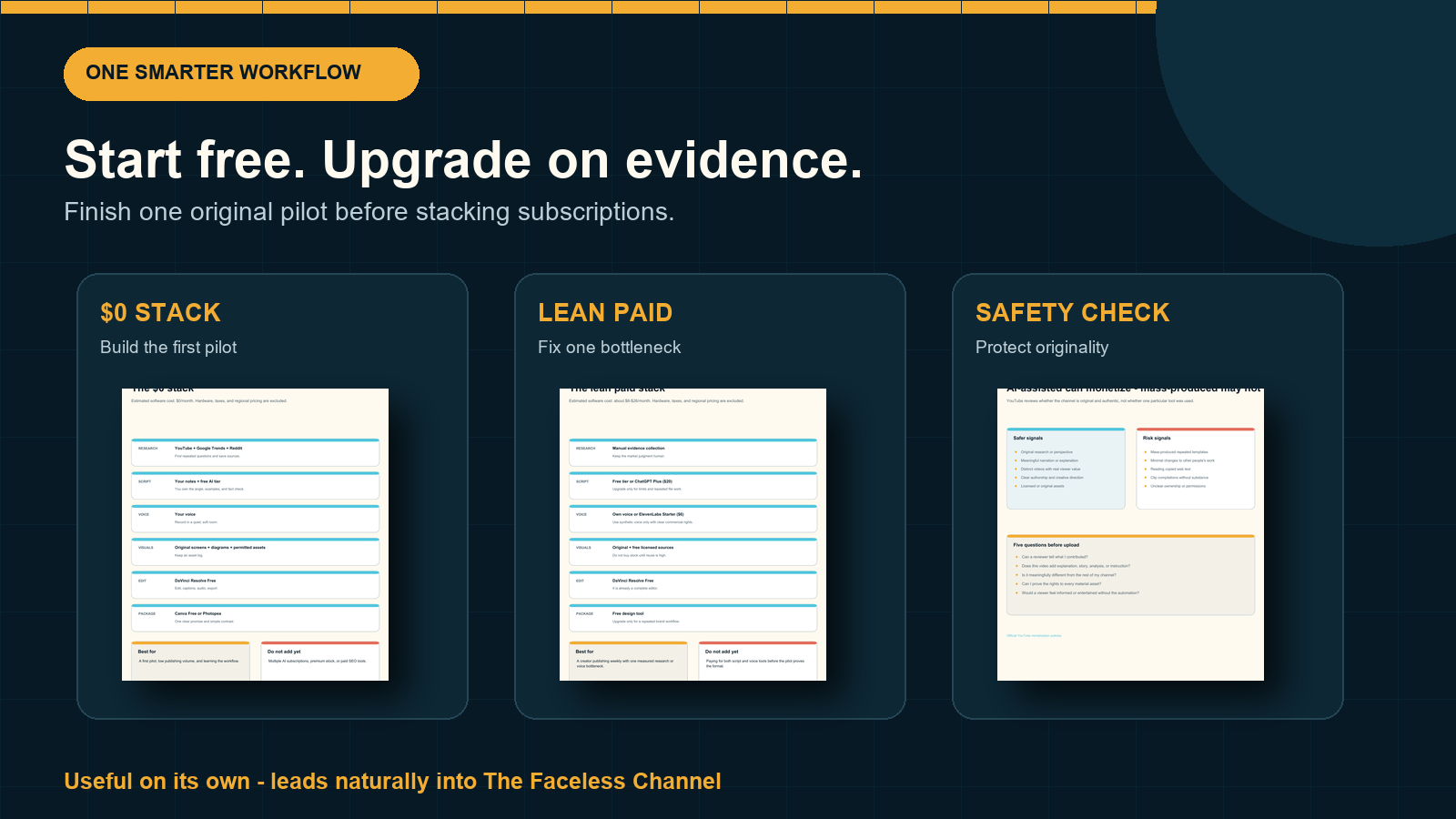1456x819 pixels.
Task: Open the safety check document thumbnail
Action: [x=1130, y=534]
